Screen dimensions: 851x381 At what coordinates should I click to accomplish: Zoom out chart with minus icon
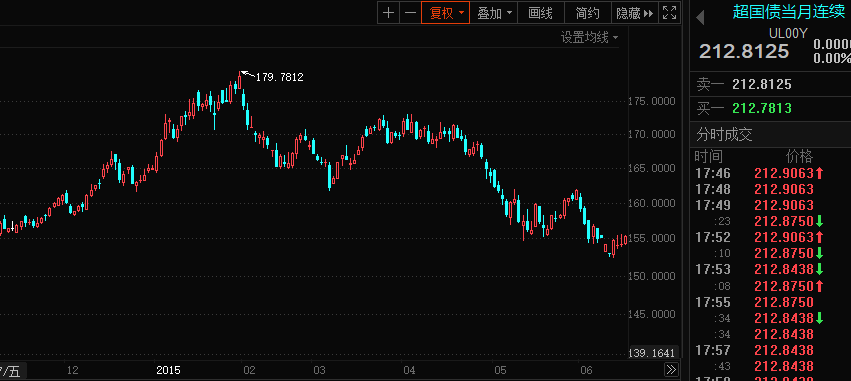(x=410, y=13)
